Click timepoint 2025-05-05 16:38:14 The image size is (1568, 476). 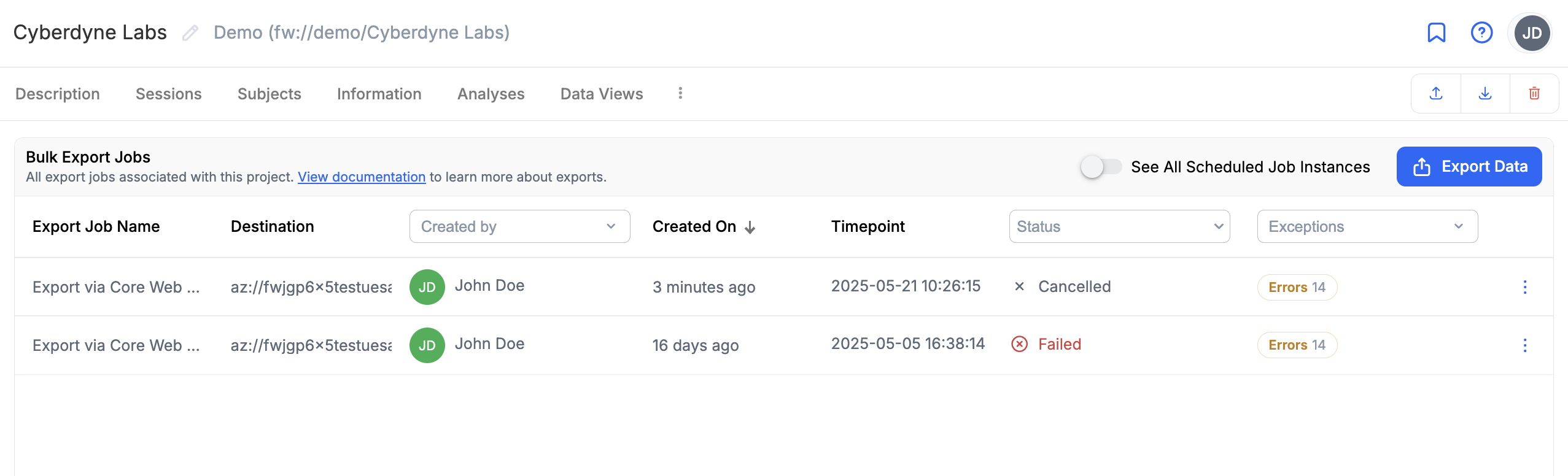pyautogui.click(x=908, y=344)
